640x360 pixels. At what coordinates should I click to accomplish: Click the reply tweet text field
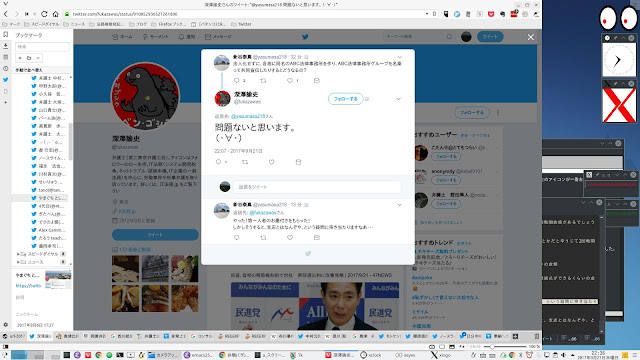coord(317,187)
